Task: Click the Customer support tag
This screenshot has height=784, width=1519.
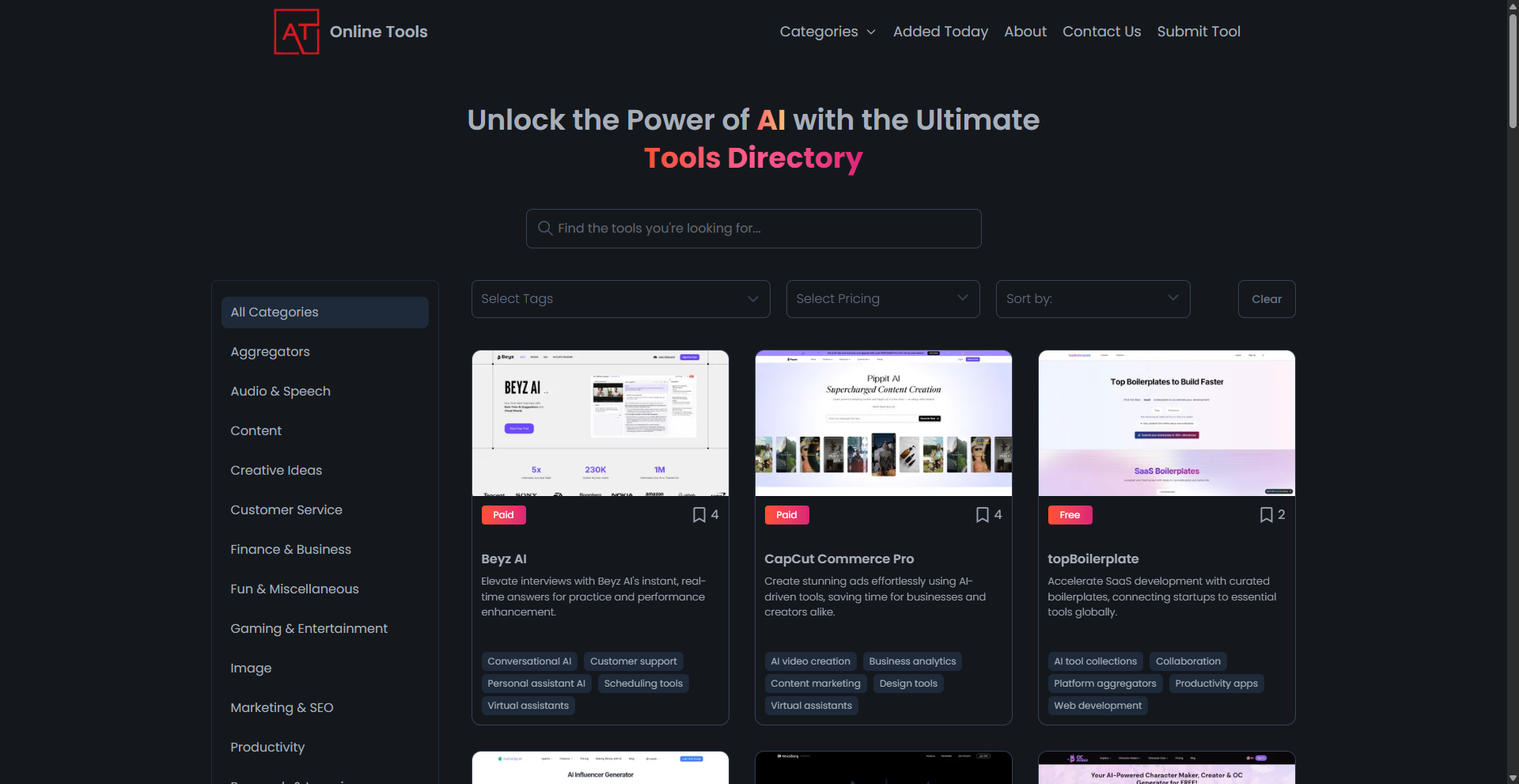Action: tap(634, 661)
